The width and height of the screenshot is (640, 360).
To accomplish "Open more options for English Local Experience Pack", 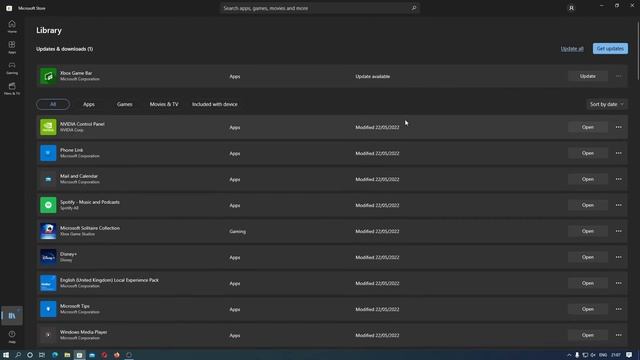I will [619, 283].
